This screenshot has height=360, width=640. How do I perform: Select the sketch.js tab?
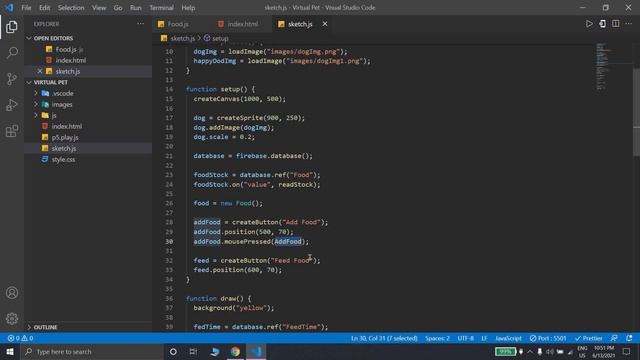pyautogui.click(x=300, y=24)
